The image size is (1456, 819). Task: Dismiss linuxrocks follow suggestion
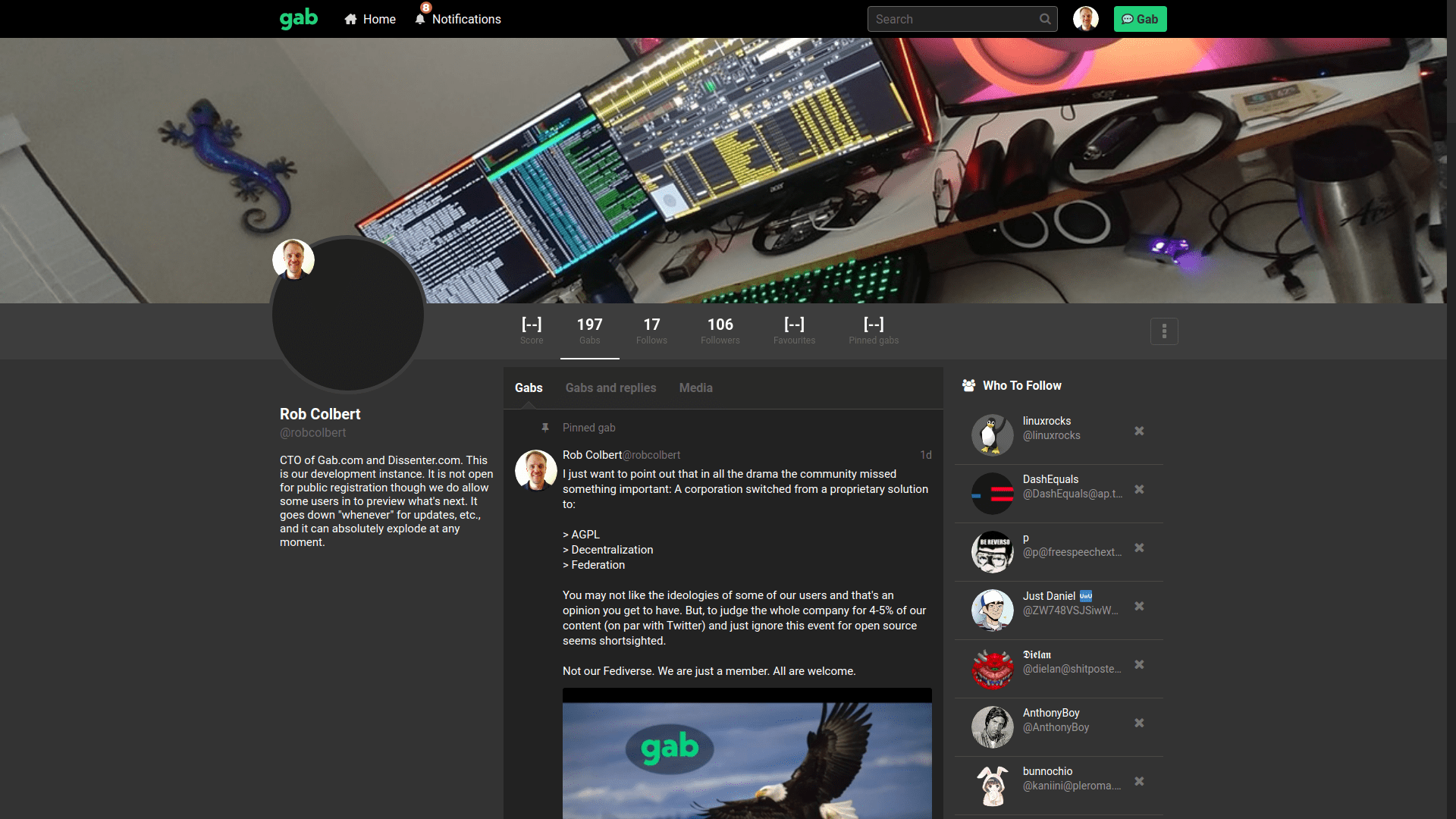point(1139,431)
